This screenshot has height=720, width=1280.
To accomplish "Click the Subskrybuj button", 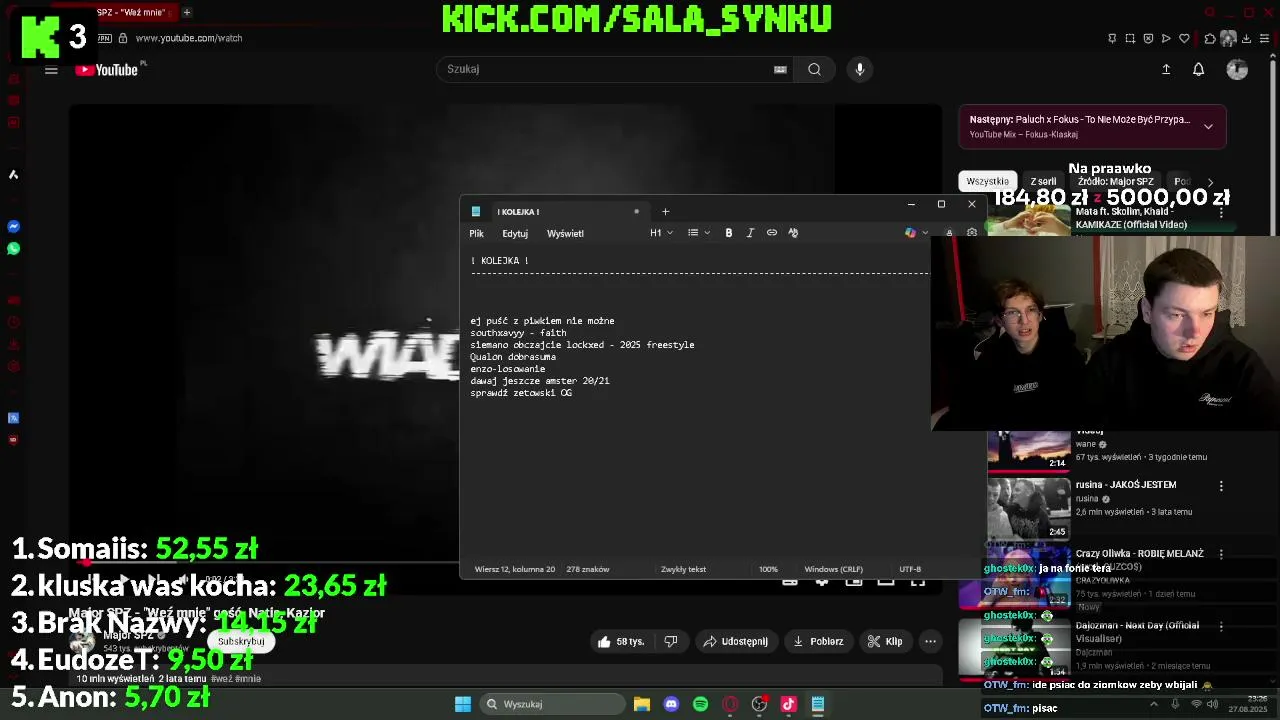I will (241, 641).
